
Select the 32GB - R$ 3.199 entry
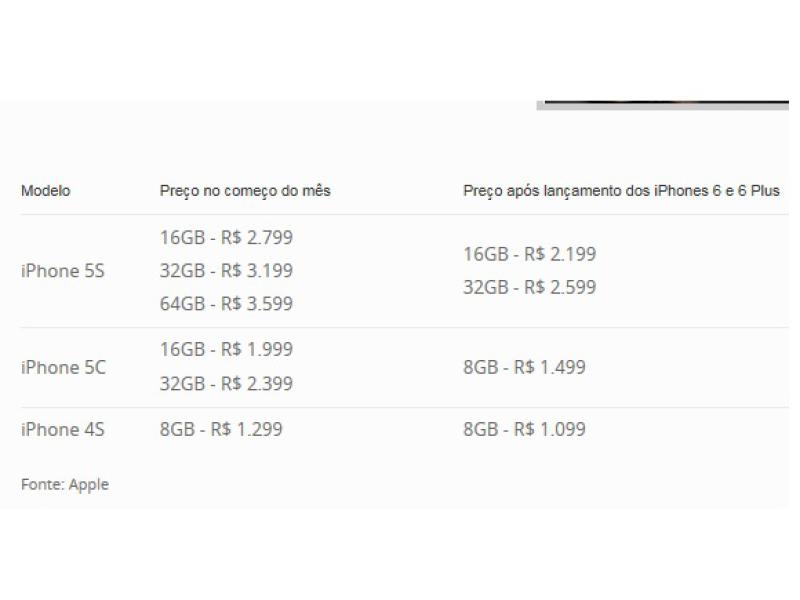226,270
